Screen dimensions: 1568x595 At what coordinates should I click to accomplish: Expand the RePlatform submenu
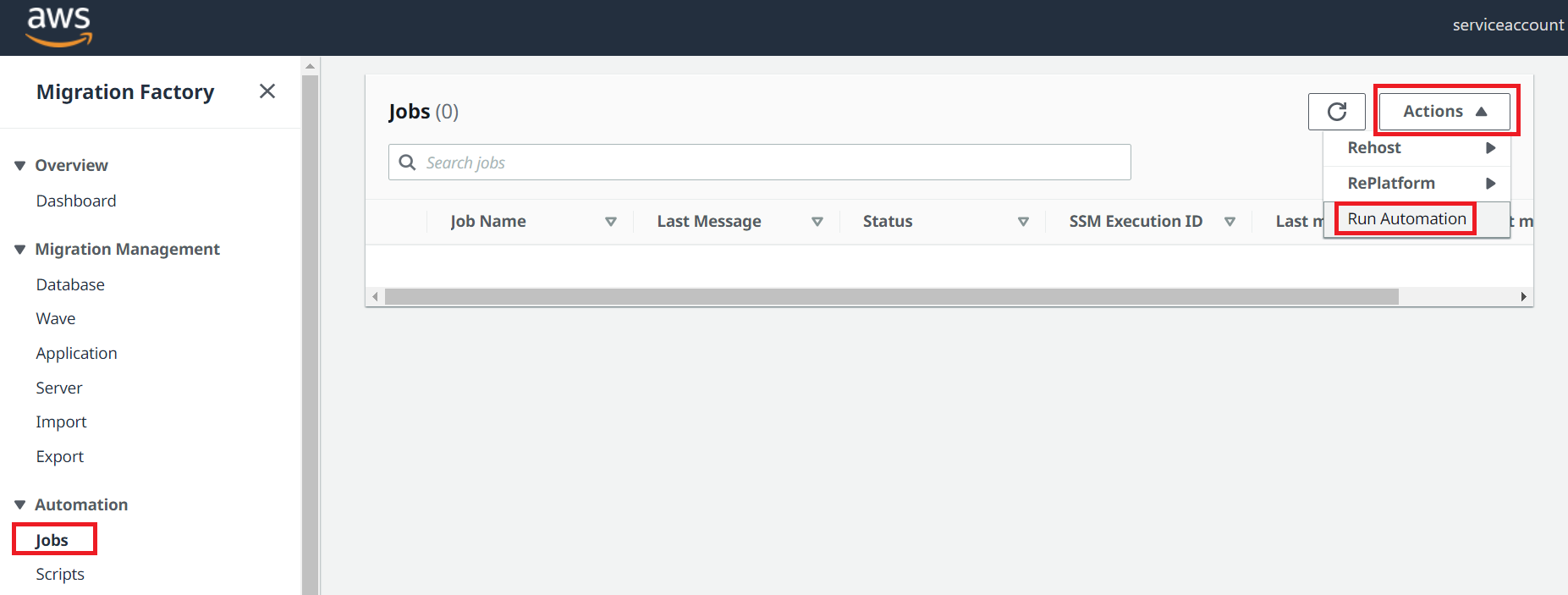coord(1417,184)
